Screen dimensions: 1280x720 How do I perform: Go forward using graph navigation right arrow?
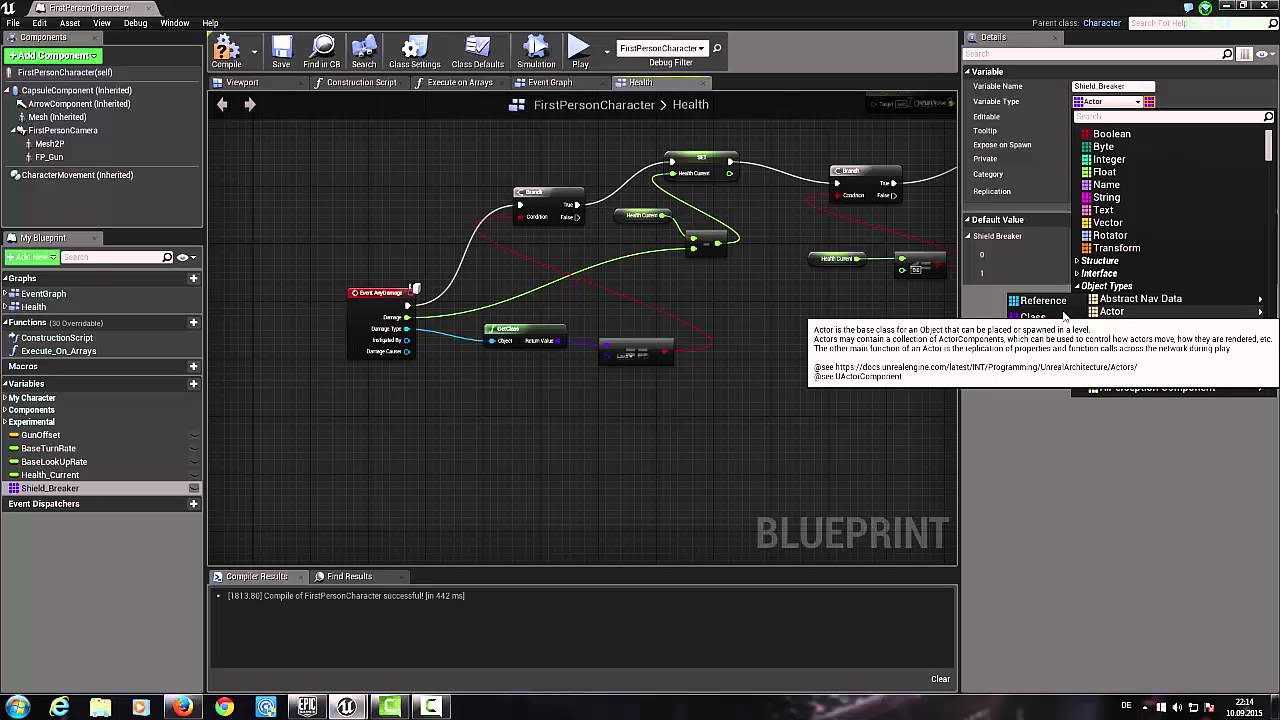pyautogui.click(x=250, y=104)
